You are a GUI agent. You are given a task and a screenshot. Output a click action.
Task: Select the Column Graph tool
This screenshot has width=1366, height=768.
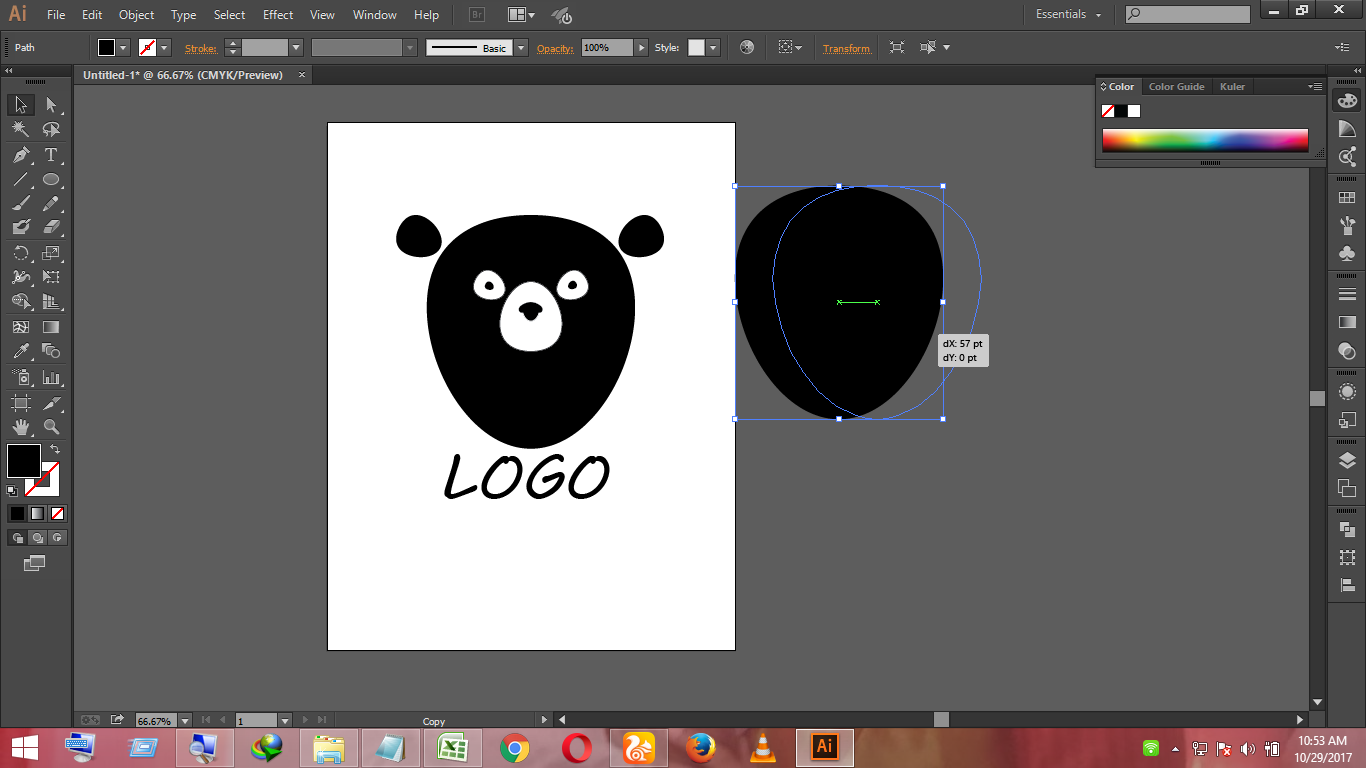51,378
